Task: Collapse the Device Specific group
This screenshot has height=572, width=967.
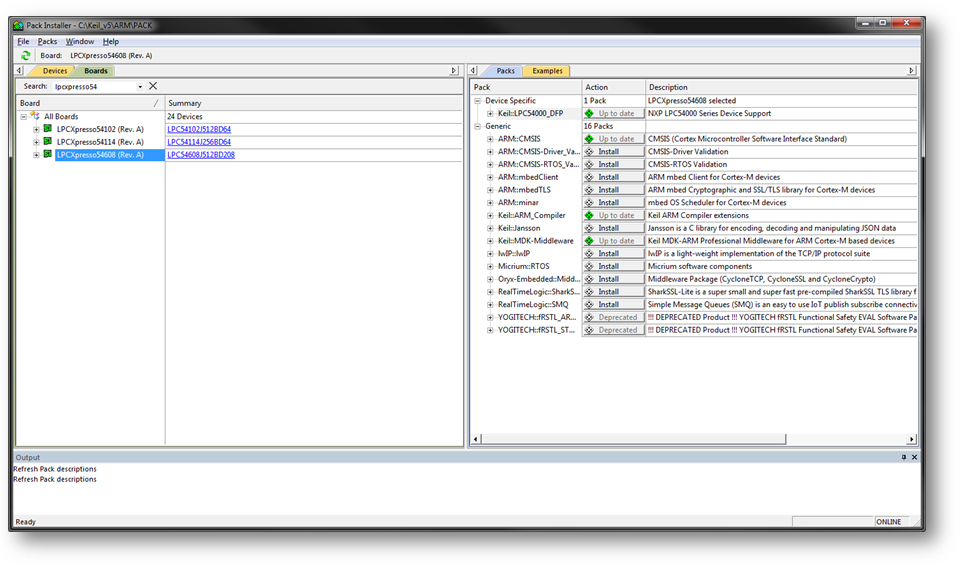Action: (477, 100)
